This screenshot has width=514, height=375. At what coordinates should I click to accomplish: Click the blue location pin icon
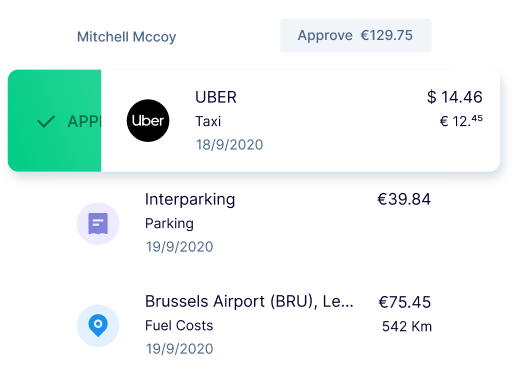pos(98,325)
